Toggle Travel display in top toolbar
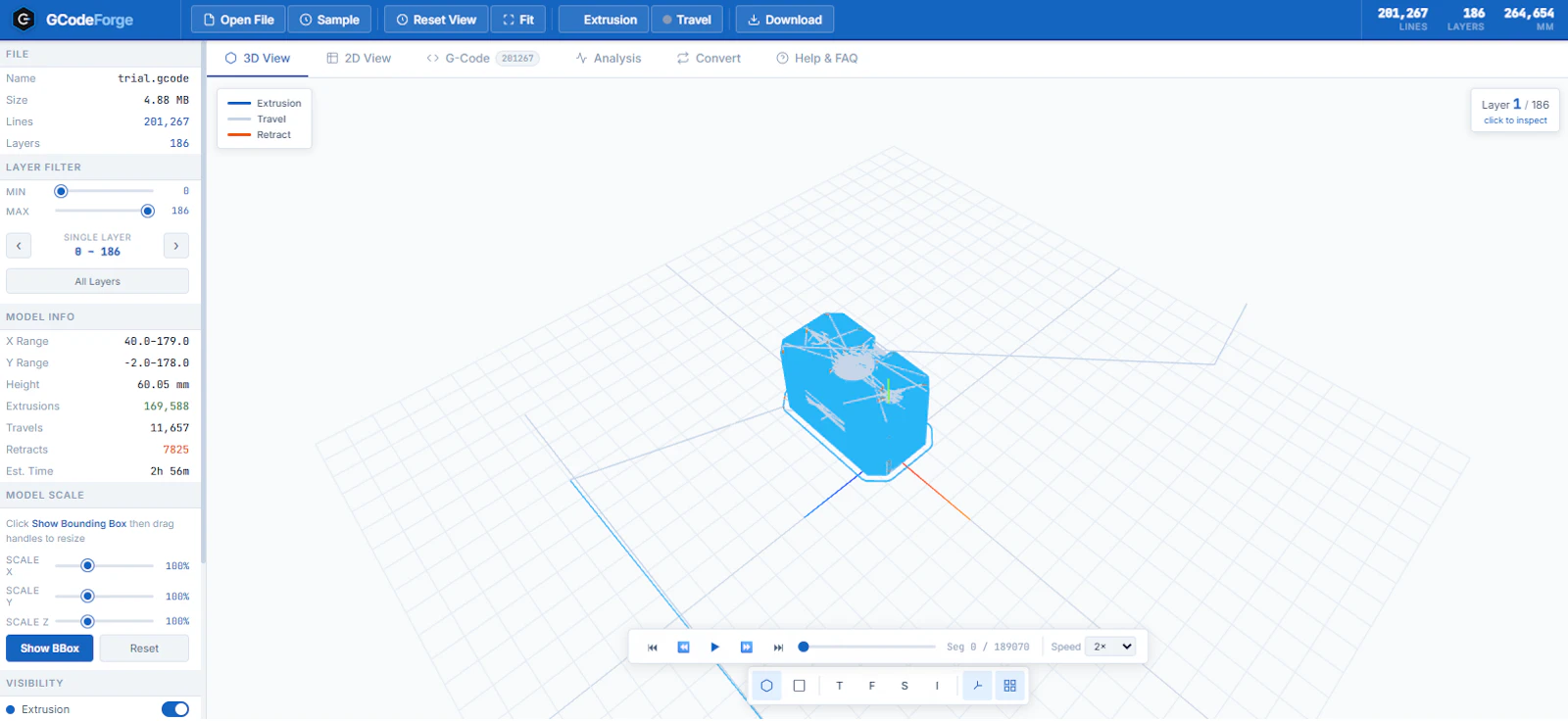This screenshot has width=1568, height=721. [x=687, y=20]
